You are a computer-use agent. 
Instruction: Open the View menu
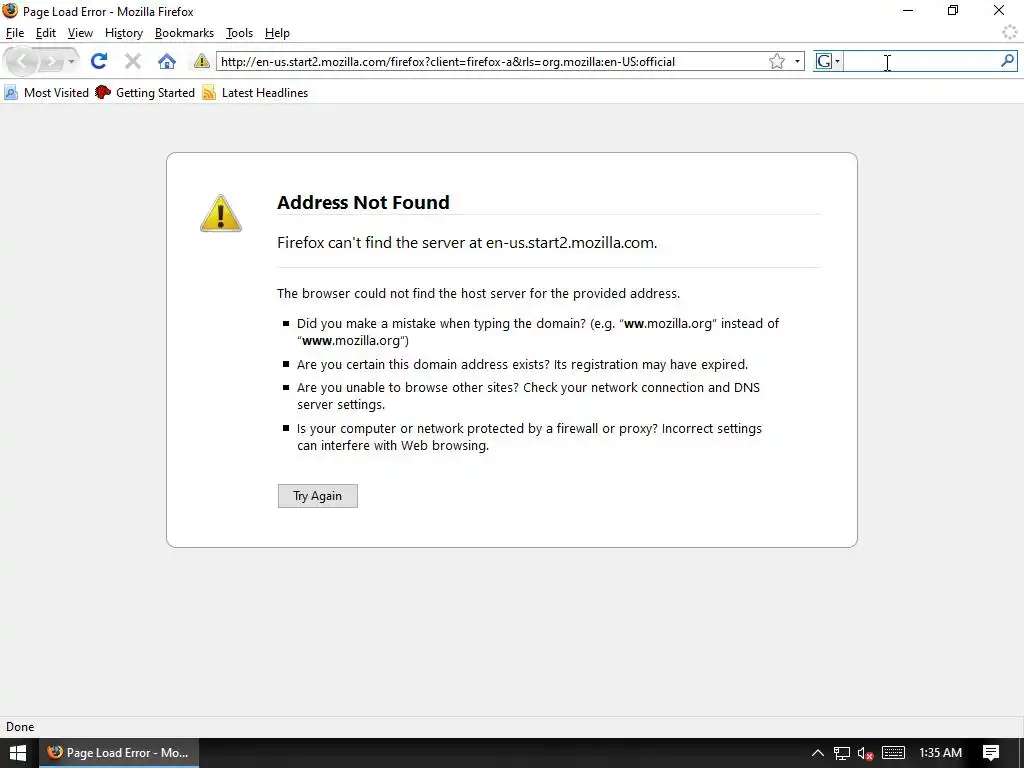coord(80,33)
